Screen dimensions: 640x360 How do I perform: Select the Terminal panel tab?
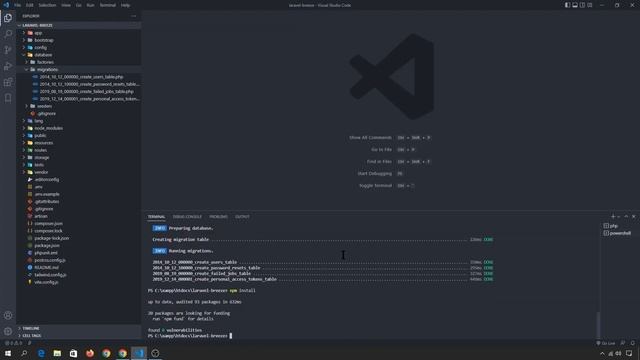pyautogui.click(x=156, y=217)
